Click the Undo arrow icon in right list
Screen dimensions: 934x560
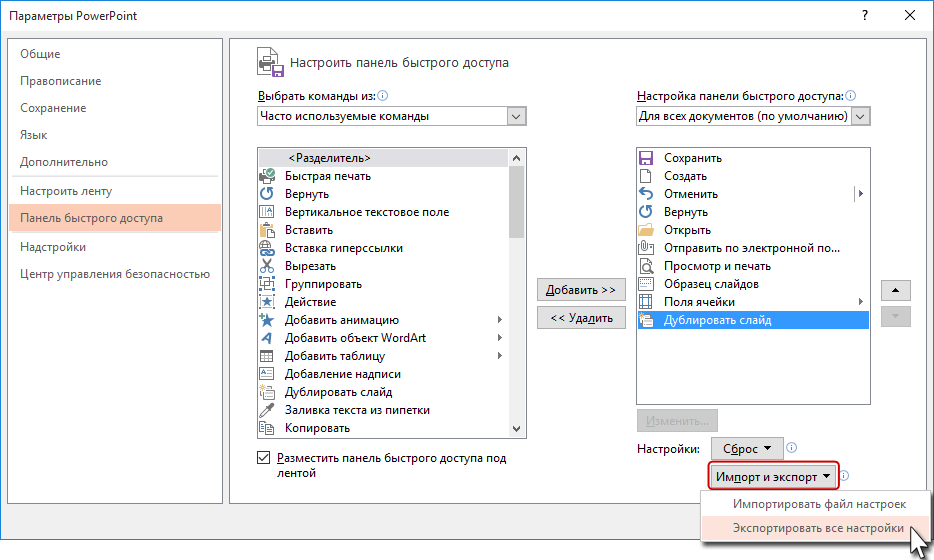click(x=646, y=194)
